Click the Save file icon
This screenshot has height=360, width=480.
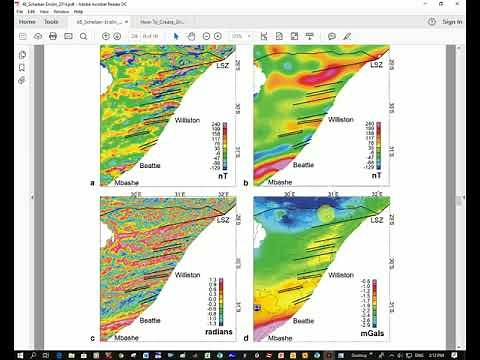tap(23, 36)
